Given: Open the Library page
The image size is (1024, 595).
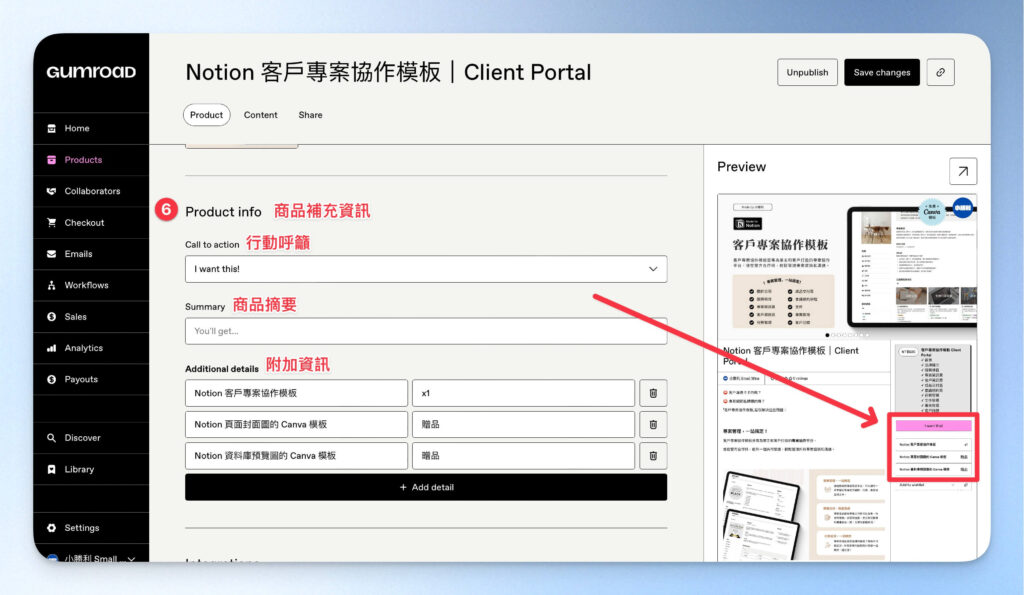Looking at the screenshot, I should tap(91, 470).
